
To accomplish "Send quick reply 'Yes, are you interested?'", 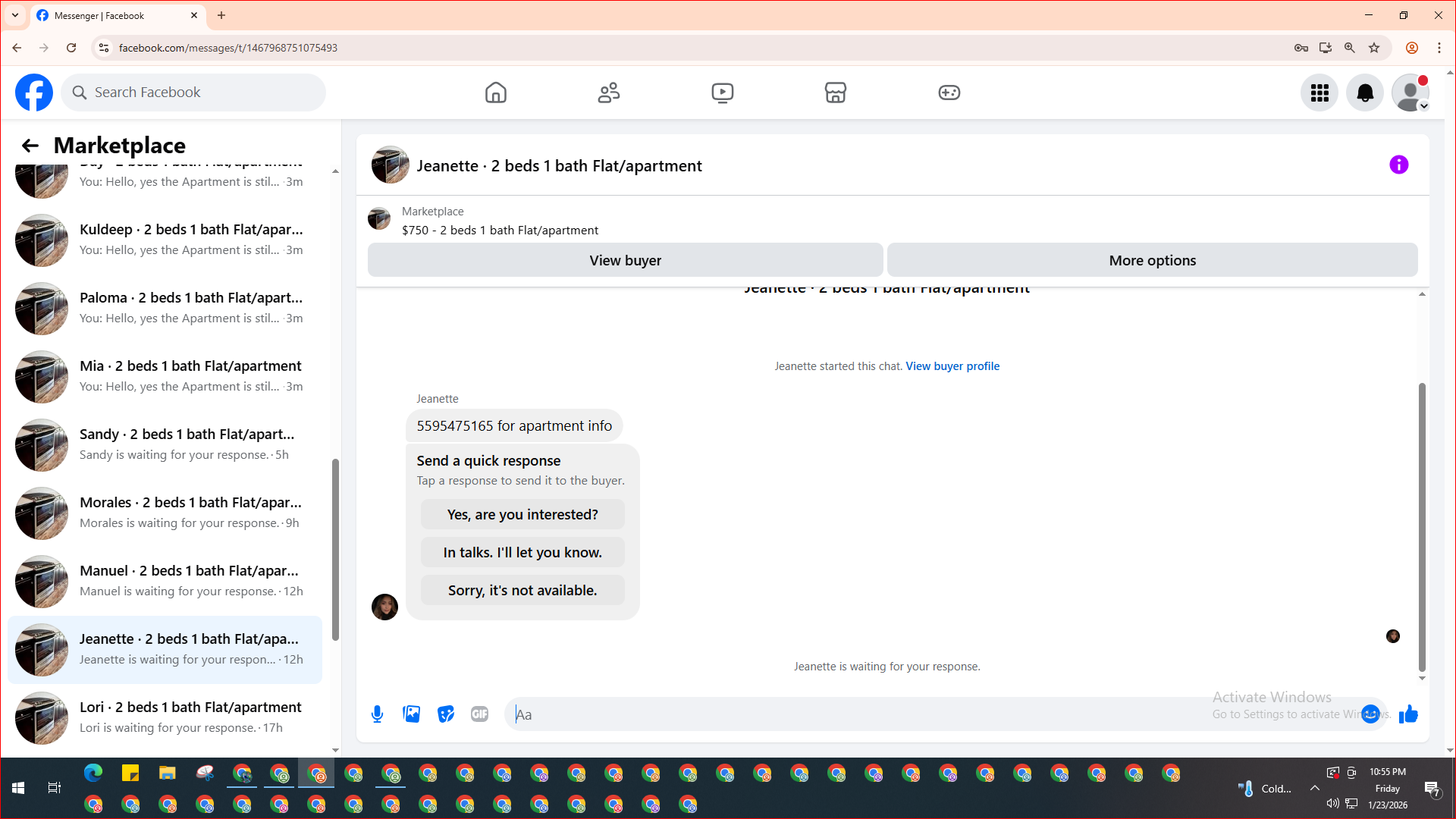I will coord(522,514).
